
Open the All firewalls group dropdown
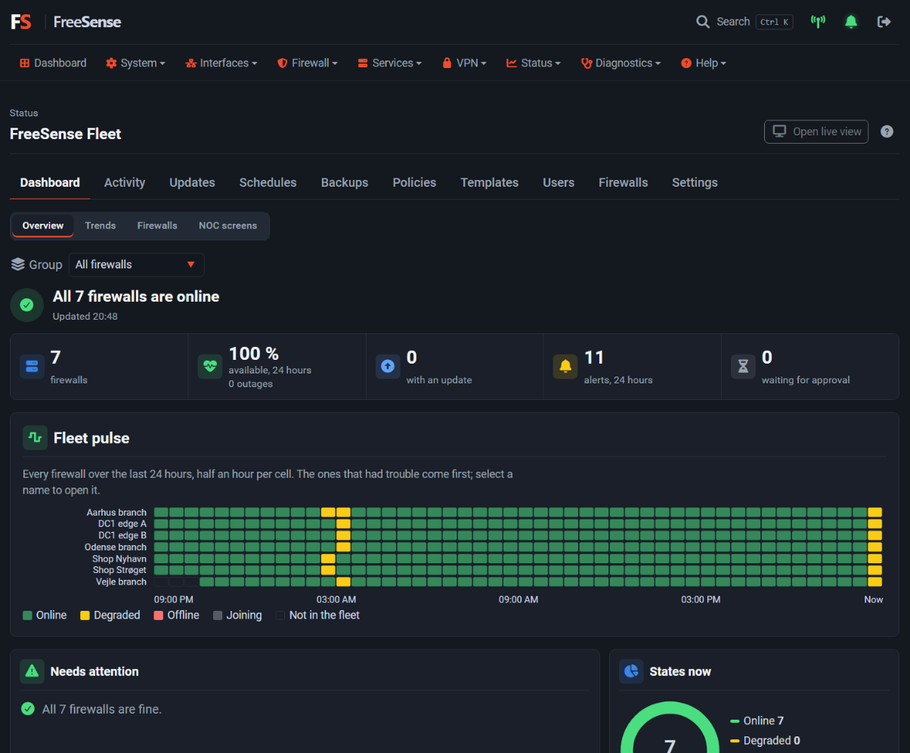pos(136,265)
